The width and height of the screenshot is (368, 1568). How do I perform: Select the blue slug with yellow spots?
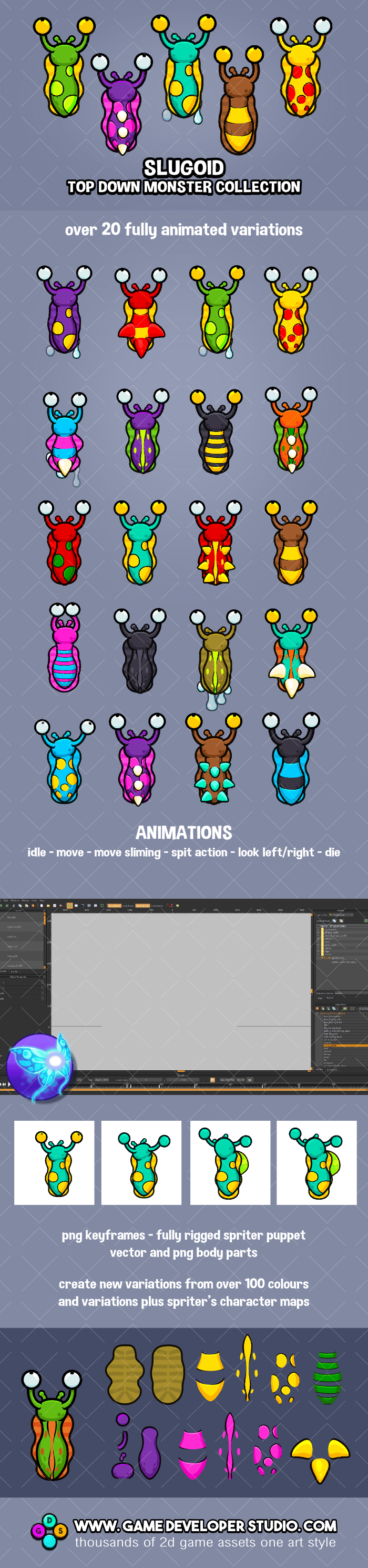pos(65,761)
